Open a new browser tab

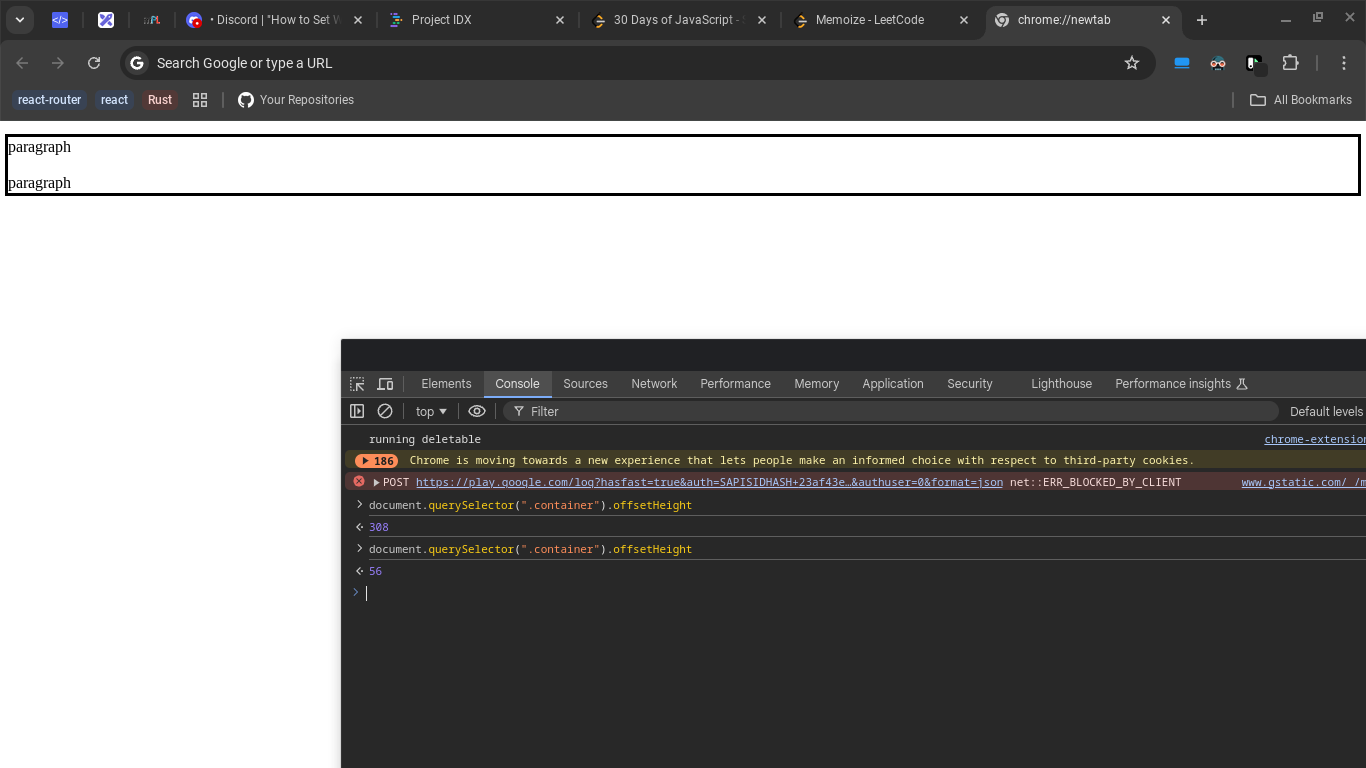pyautogui.click(x=1202, y=20)
